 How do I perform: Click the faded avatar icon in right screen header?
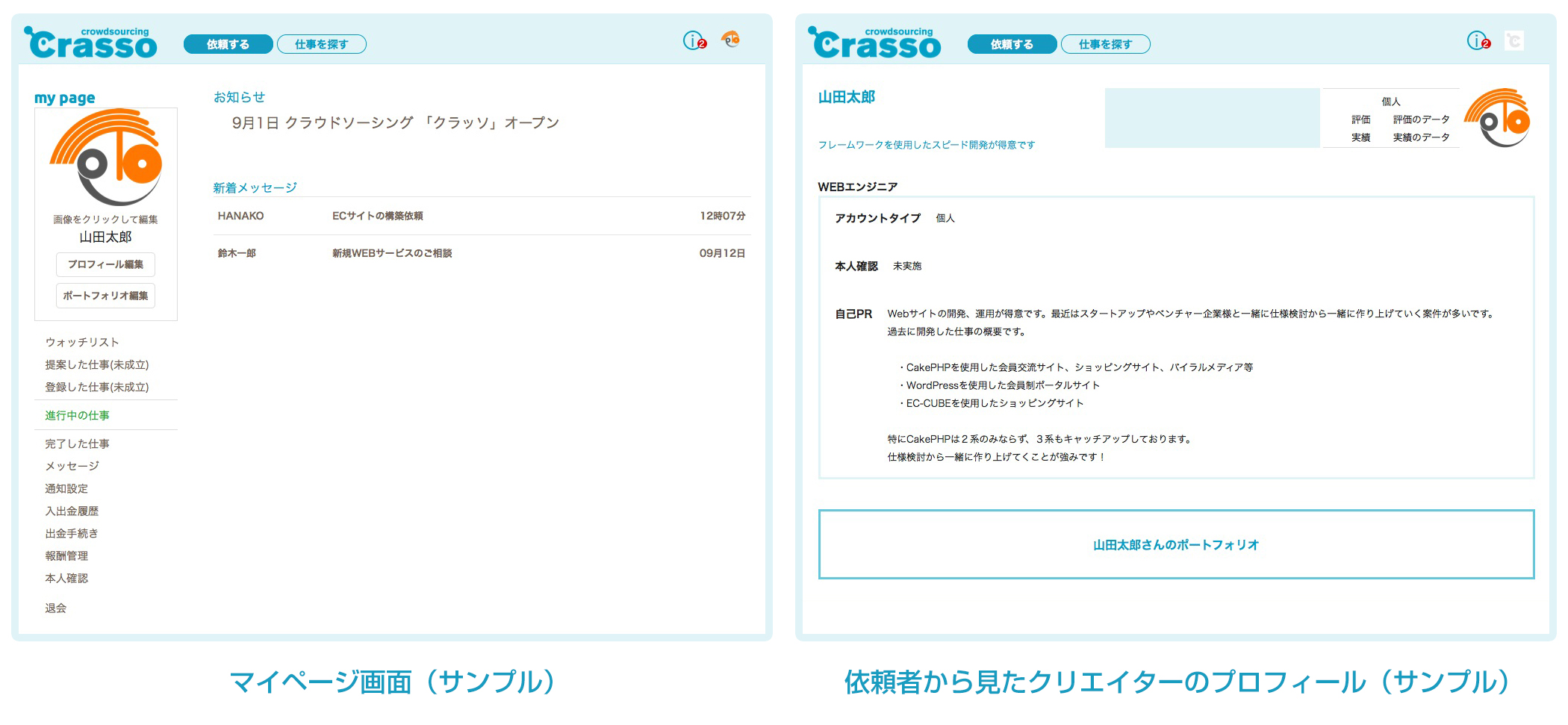pyautogui.click(x=1513, y=40)
